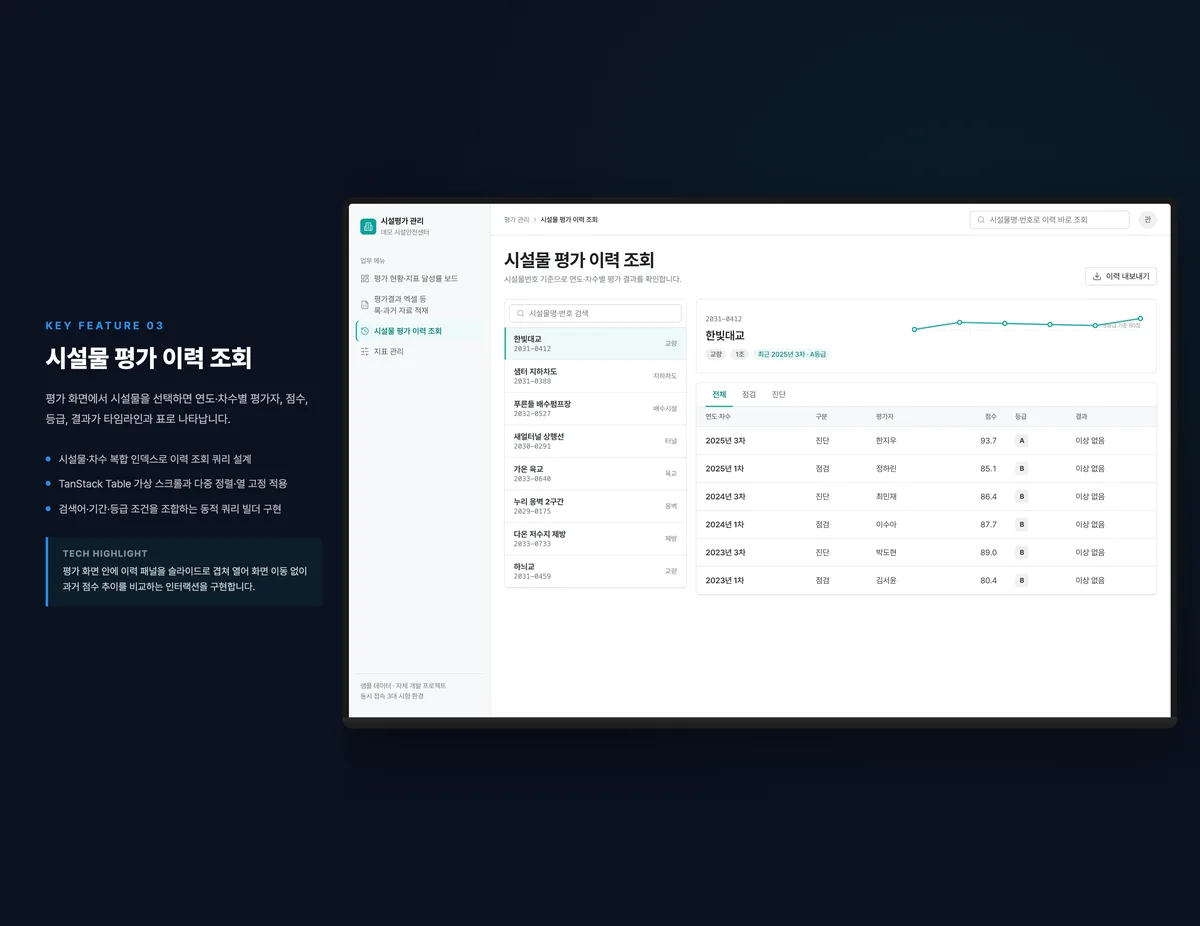1200x926 pixels.
Task: Select 새얼터널 상행선 in the facility list
Action: 595,441
